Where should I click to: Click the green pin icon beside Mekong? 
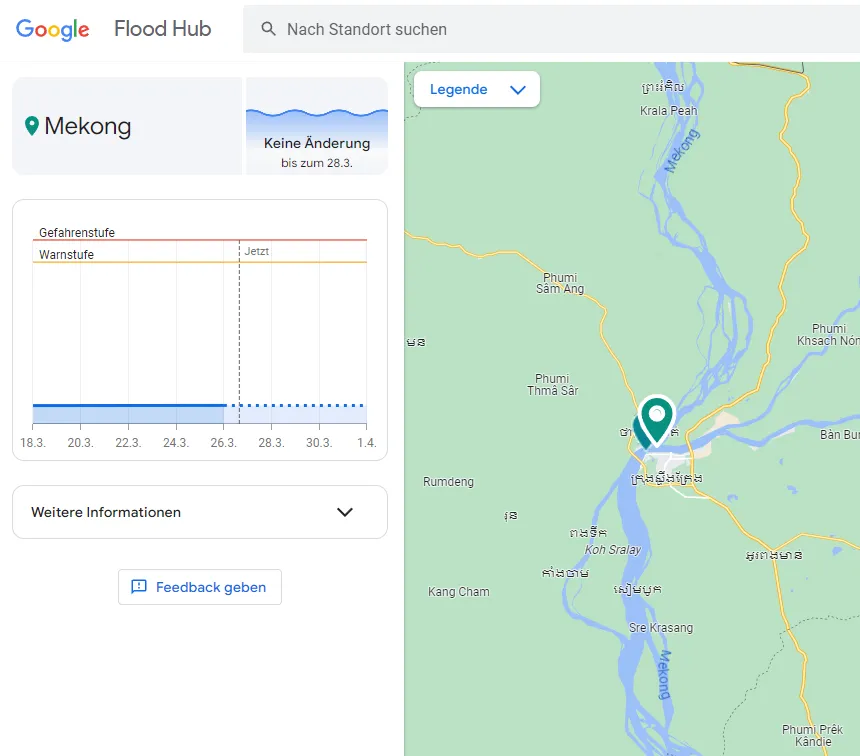[x=32, y=126]
